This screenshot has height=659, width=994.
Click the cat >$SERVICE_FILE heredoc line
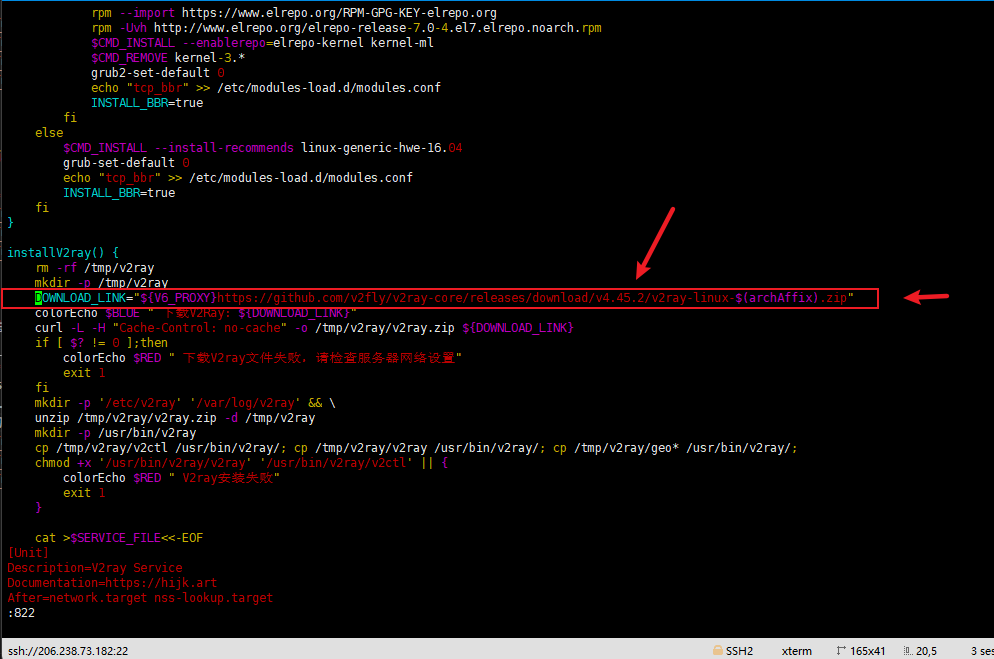click(x=119, y=538)
